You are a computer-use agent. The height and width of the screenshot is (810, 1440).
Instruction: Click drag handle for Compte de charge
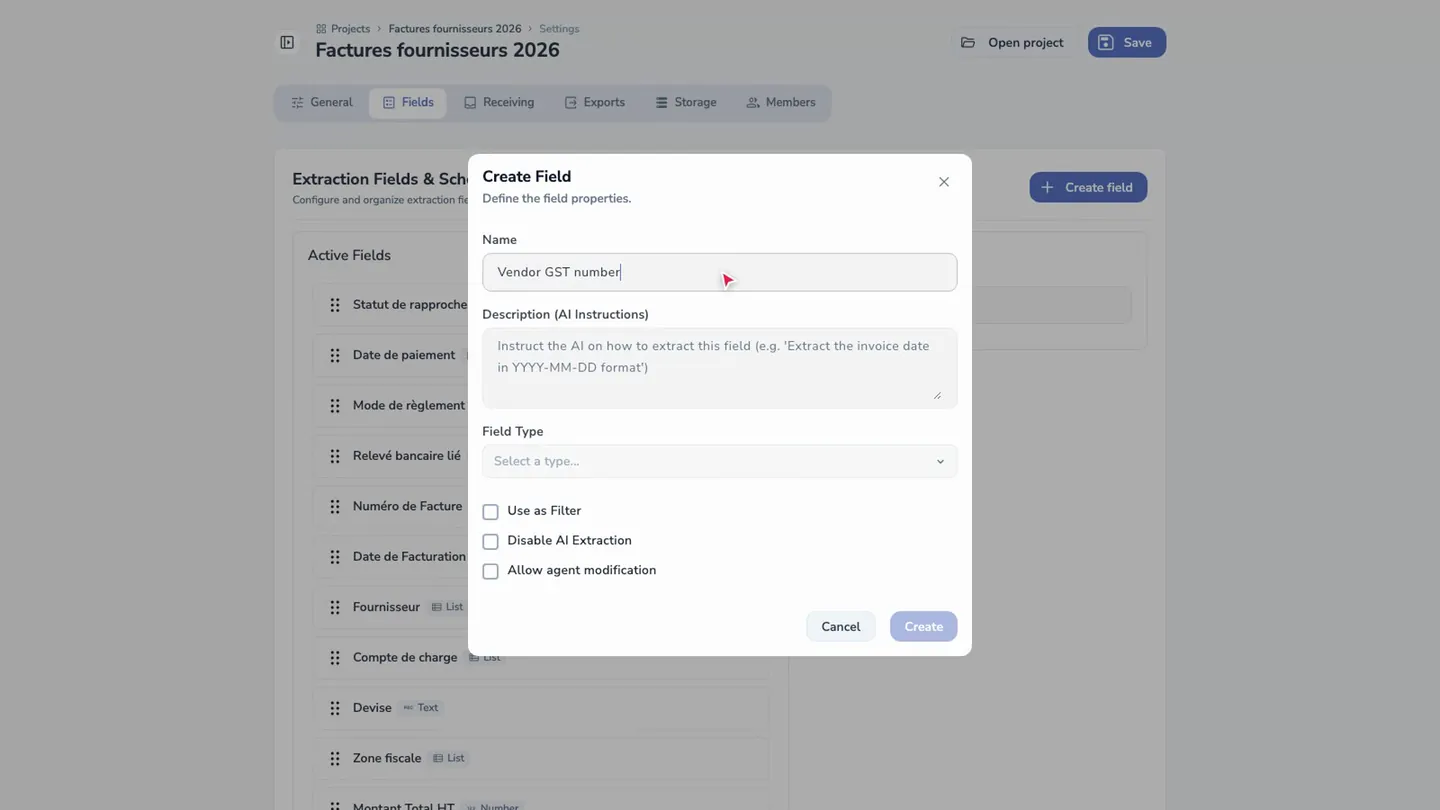(335, 658)
